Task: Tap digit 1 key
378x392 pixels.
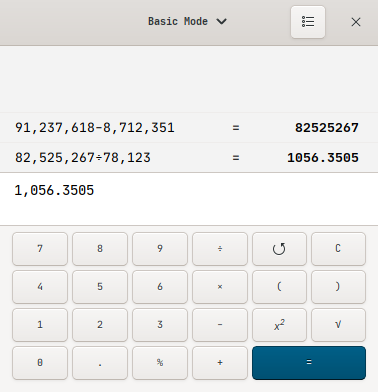Action: tap(40, 325)
